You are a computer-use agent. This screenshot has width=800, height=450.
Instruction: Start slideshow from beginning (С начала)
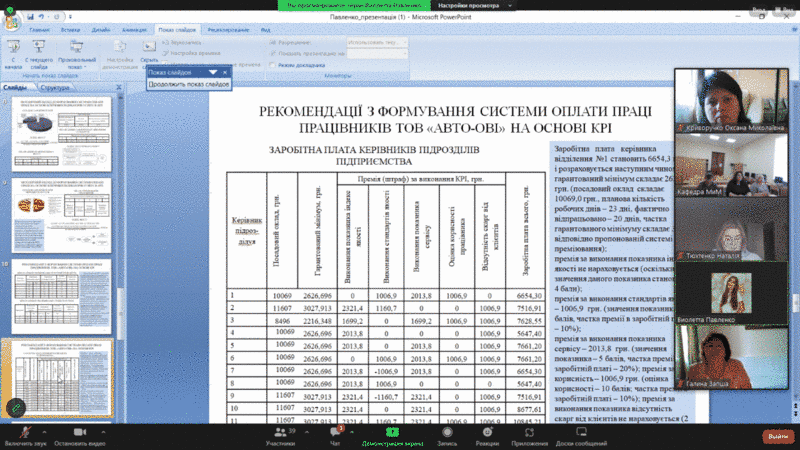pos(14,55)
